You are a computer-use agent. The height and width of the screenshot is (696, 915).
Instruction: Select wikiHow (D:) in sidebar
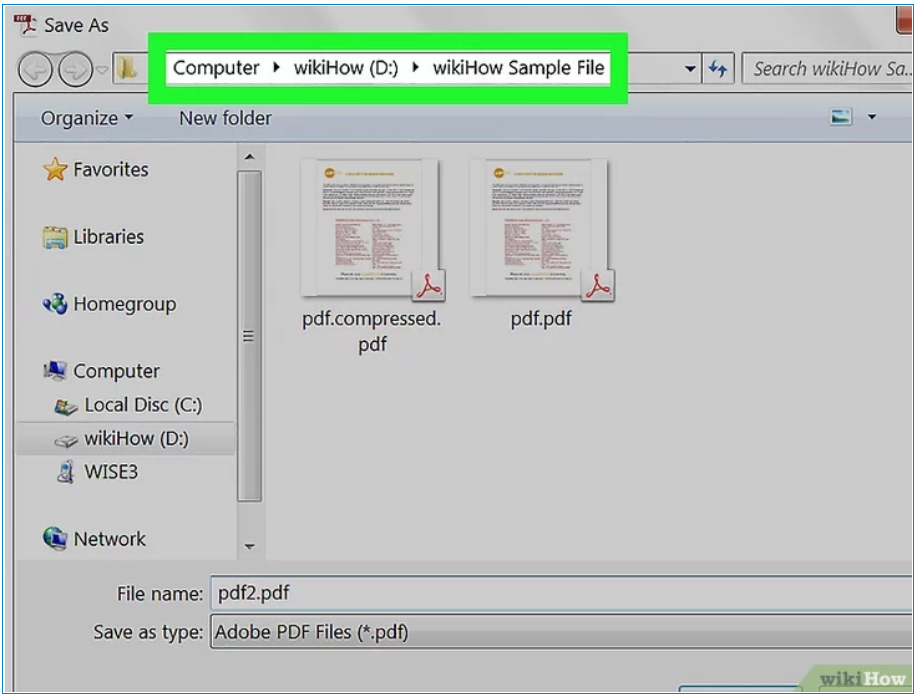[137, 438]
